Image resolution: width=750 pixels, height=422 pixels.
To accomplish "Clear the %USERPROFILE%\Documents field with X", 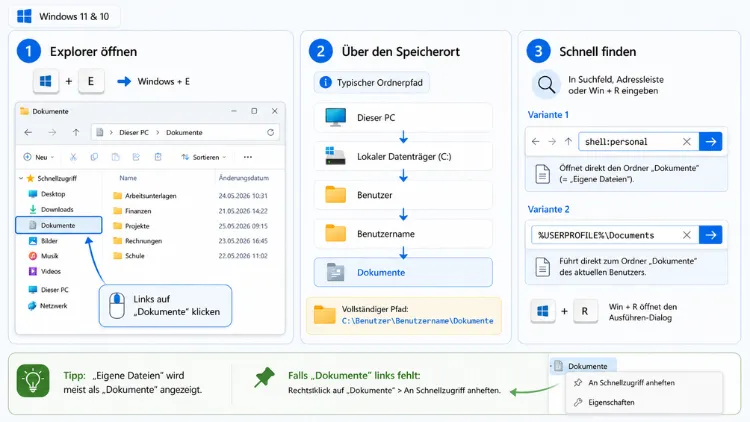I will point(686,235).
